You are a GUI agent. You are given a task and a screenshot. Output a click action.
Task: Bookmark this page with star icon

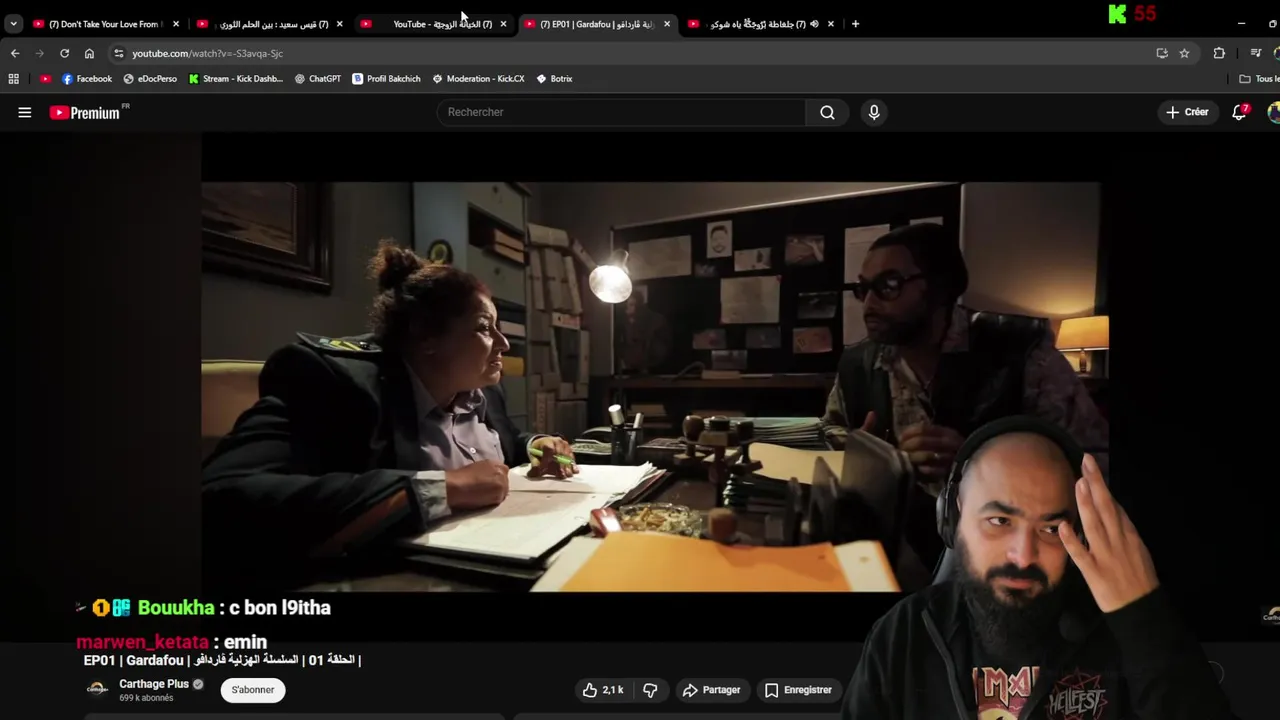[1184, 53]
